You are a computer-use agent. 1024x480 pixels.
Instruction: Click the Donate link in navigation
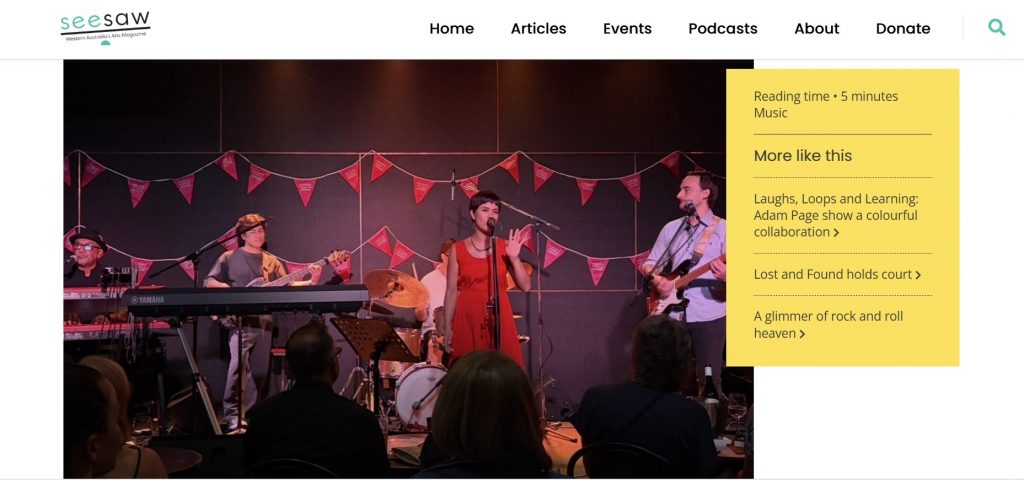(x=903, y=29)
